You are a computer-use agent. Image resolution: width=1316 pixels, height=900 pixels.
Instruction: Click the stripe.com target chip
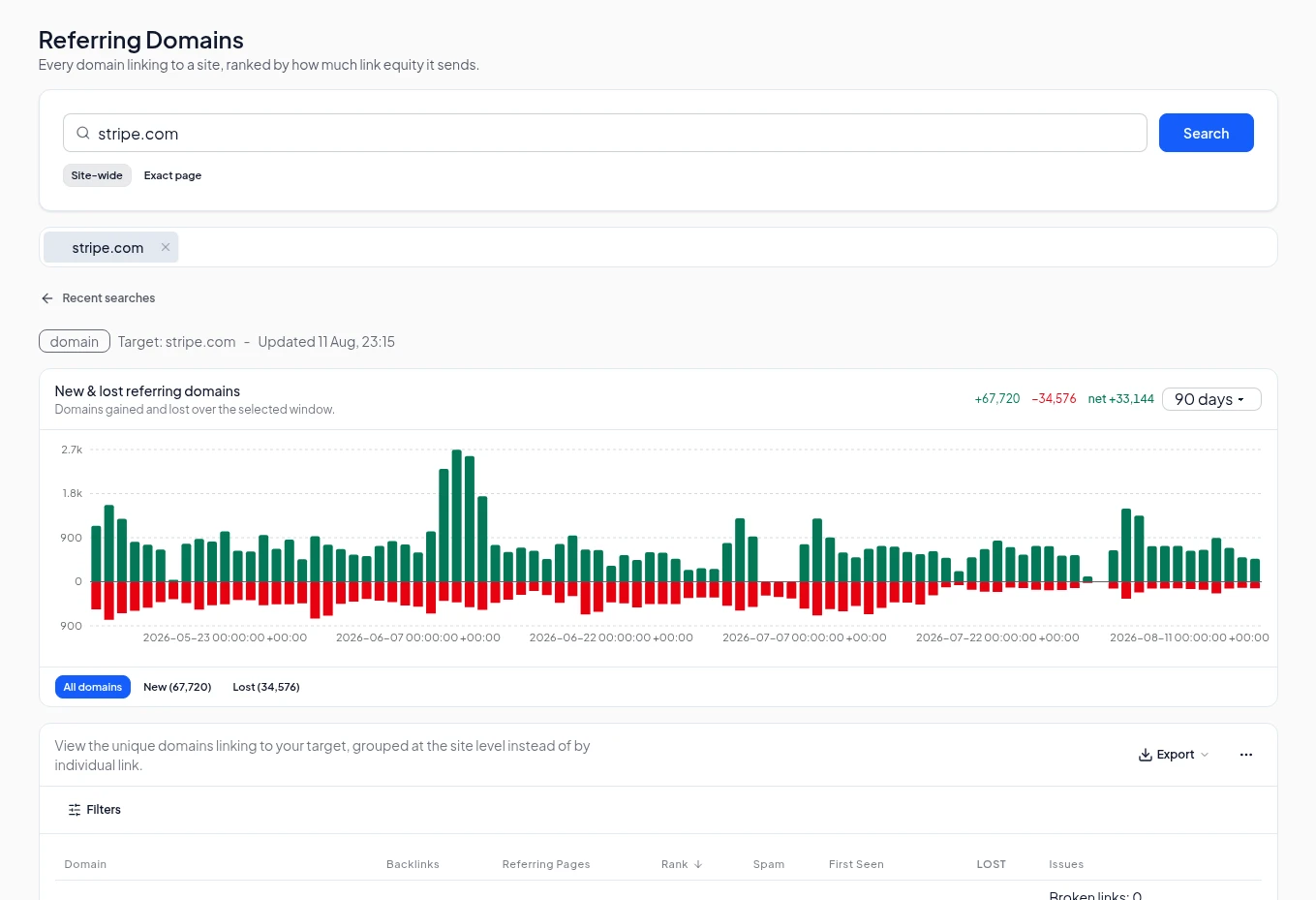coord(110,247)
